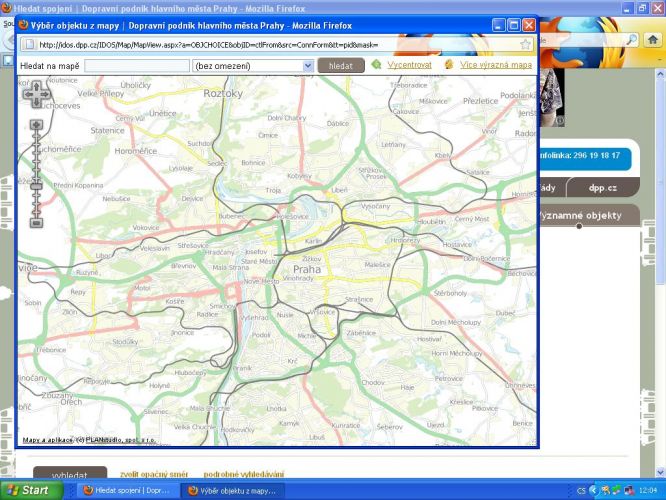Click the Home button in main Firefox window

pos(653,40)
